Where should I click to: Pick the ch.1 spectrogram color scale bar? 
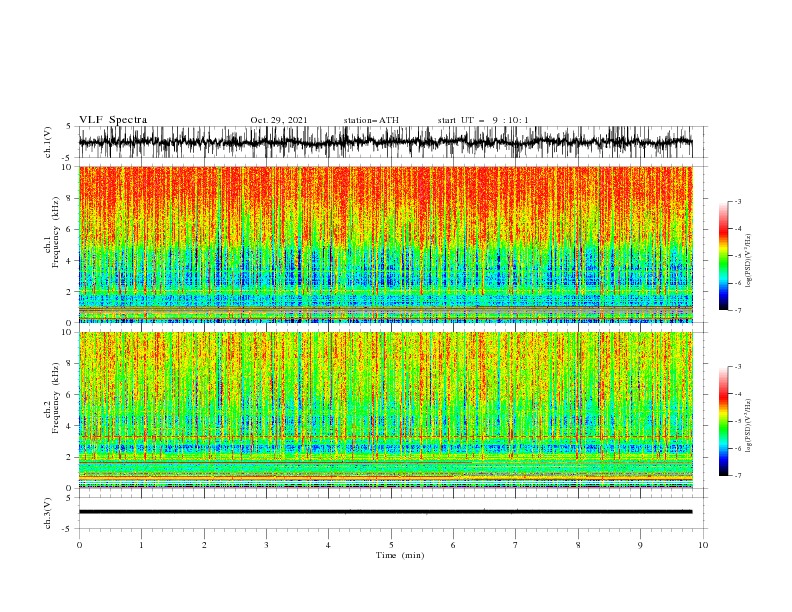tap(723, 256)
